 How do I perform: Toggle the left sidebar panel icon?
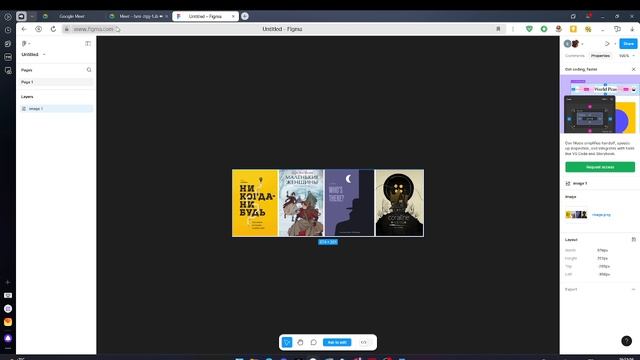(x=88, y=43)
